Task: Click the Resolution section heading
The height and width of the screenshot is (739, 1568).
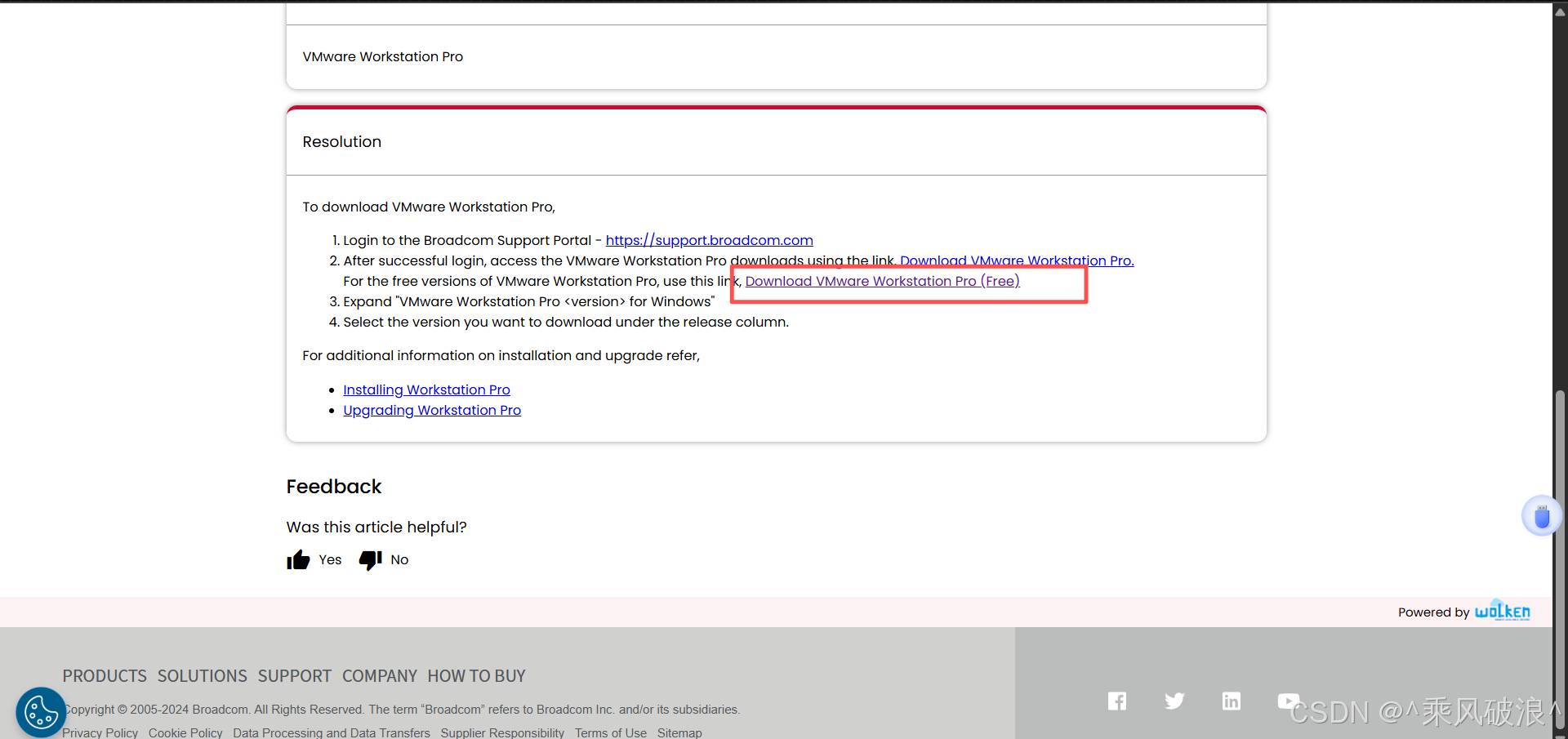Action: 342,141
